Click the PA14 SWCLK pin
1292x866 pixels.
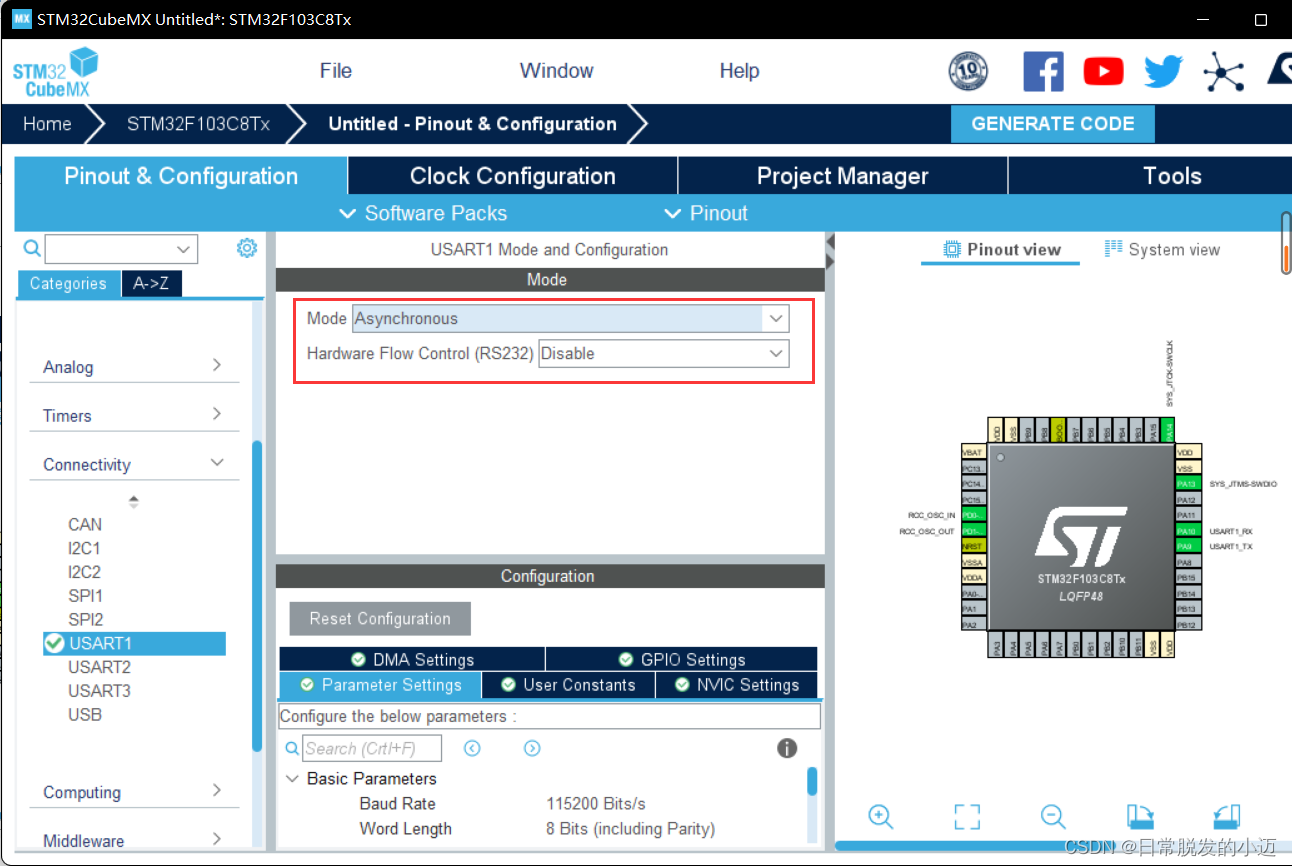pyautogui.click(x=1169, y=430)
